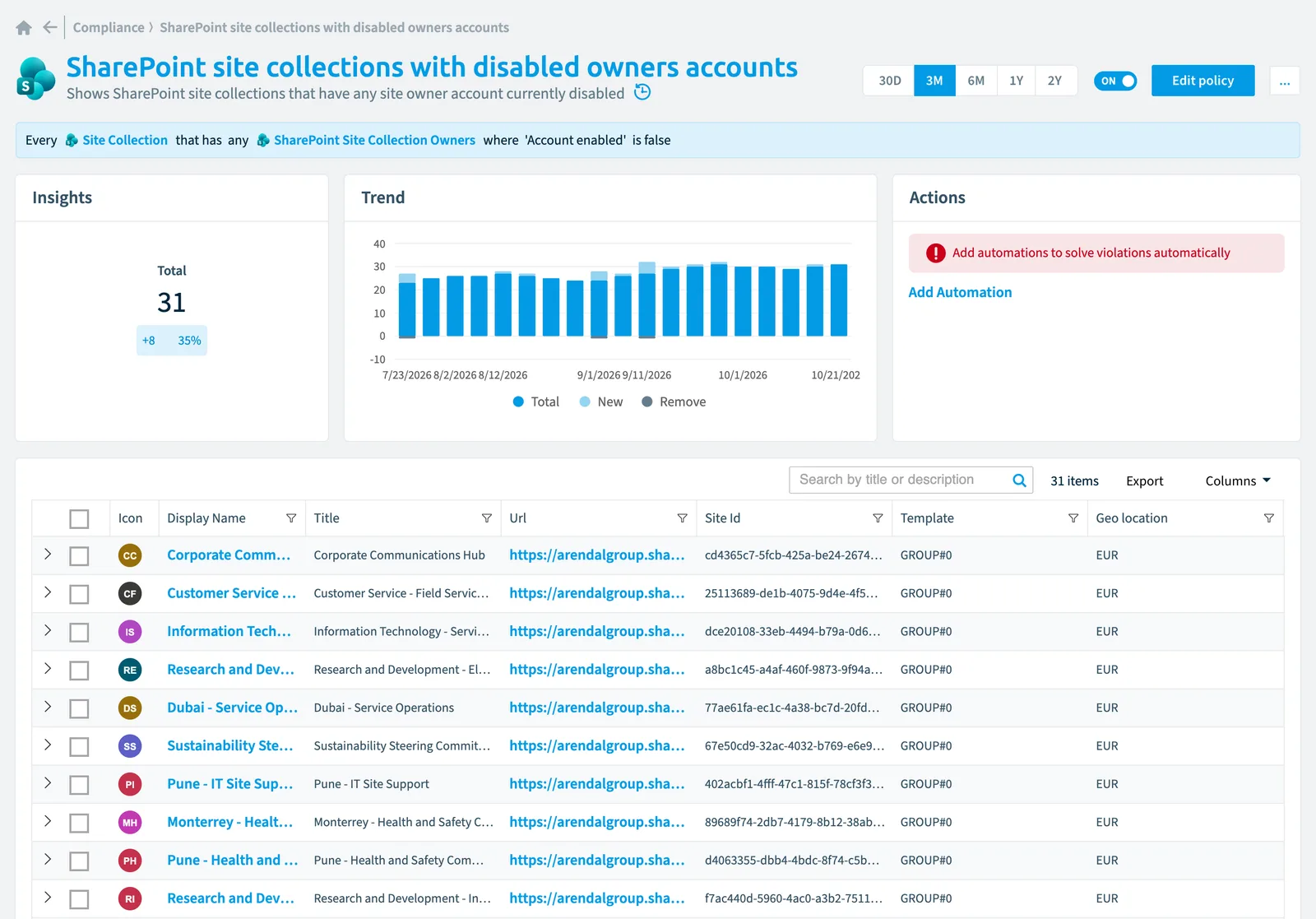1316x919 pixels.
Task: Expand the Dubai - Service Operations row
Action: 48,707
